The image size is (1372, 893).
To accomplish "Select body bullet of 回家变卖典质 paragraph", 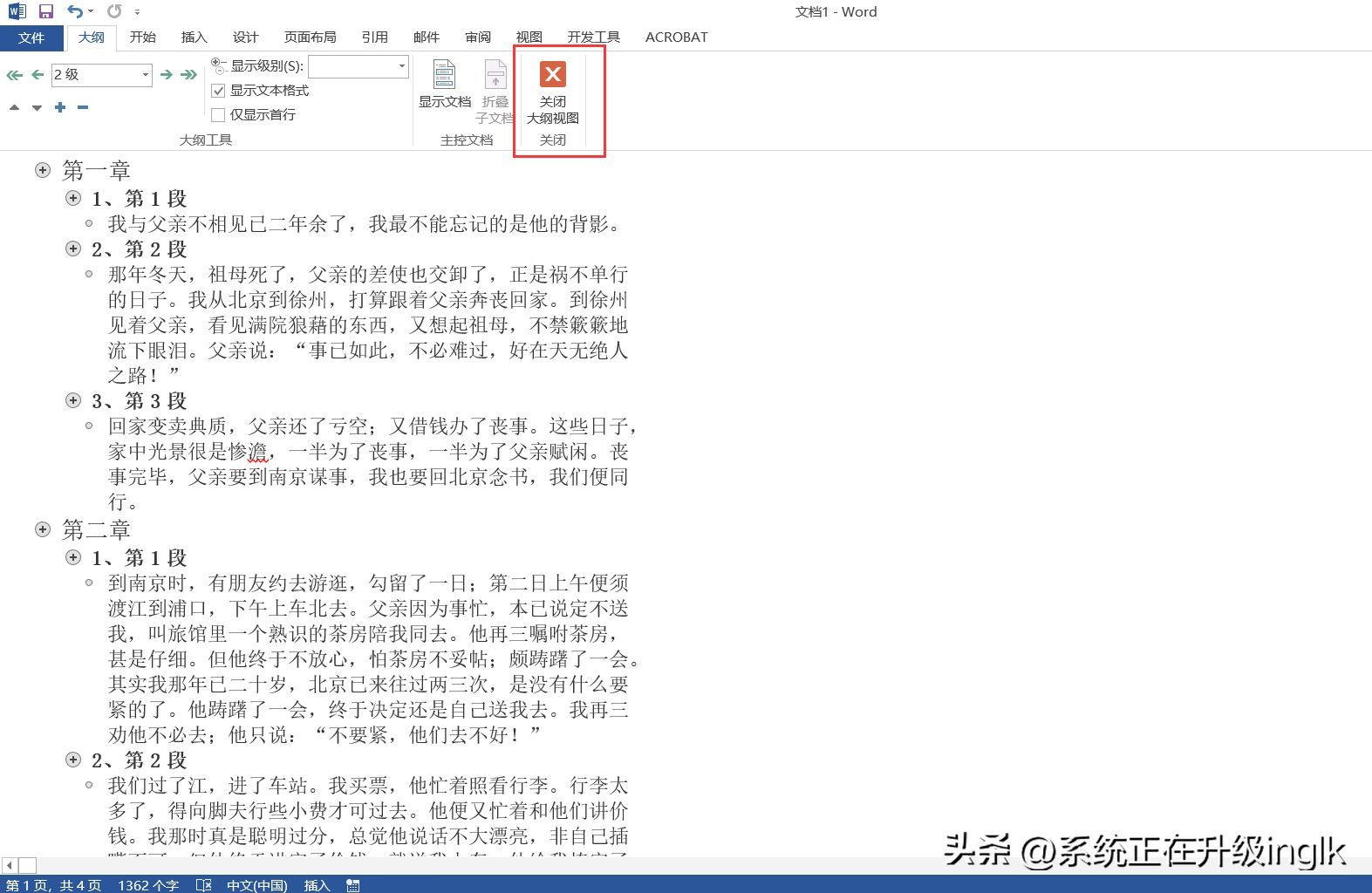I will click(x=89, y=426).
